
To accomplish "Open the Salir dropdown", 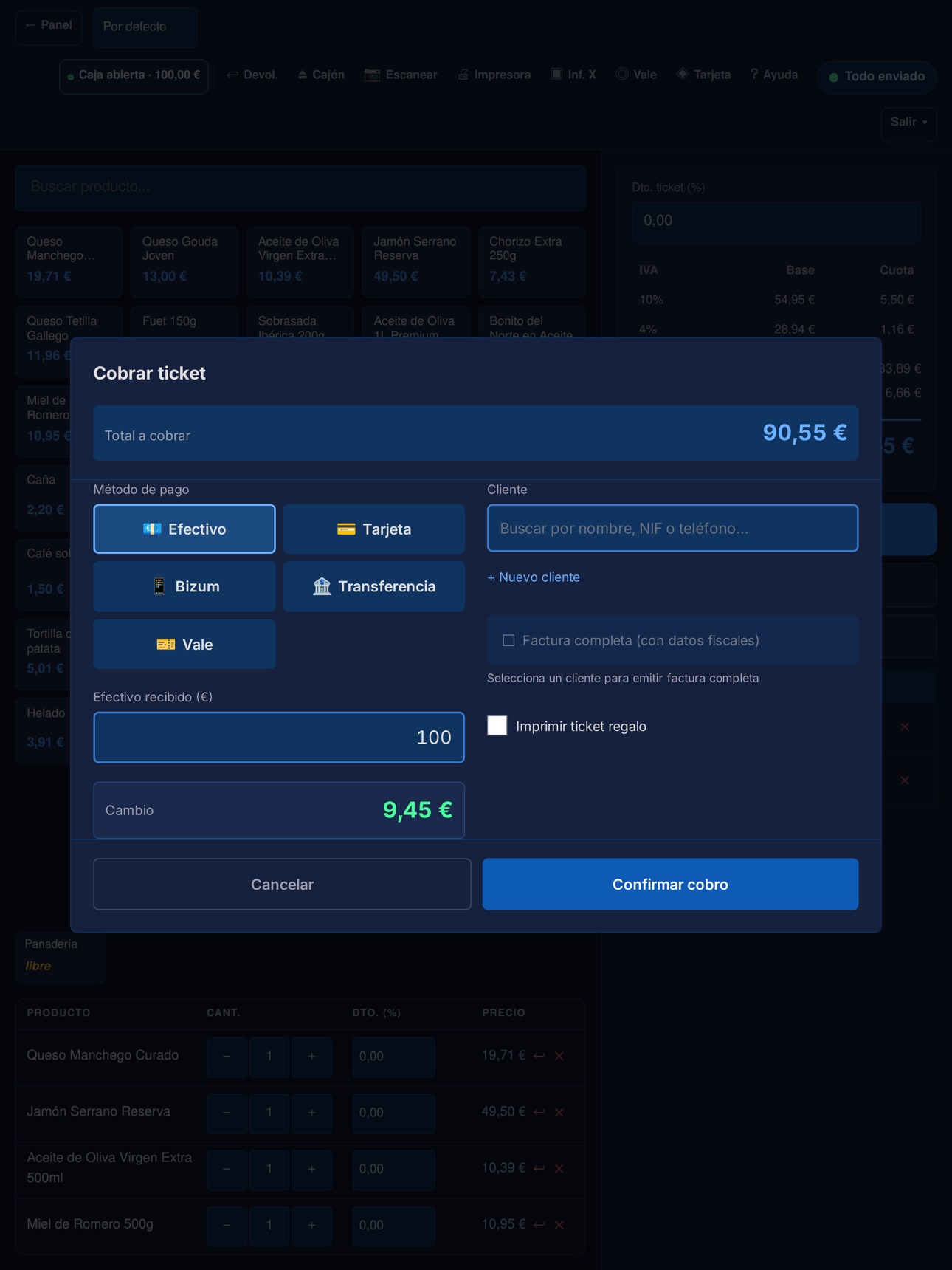I will coord(908,123).
